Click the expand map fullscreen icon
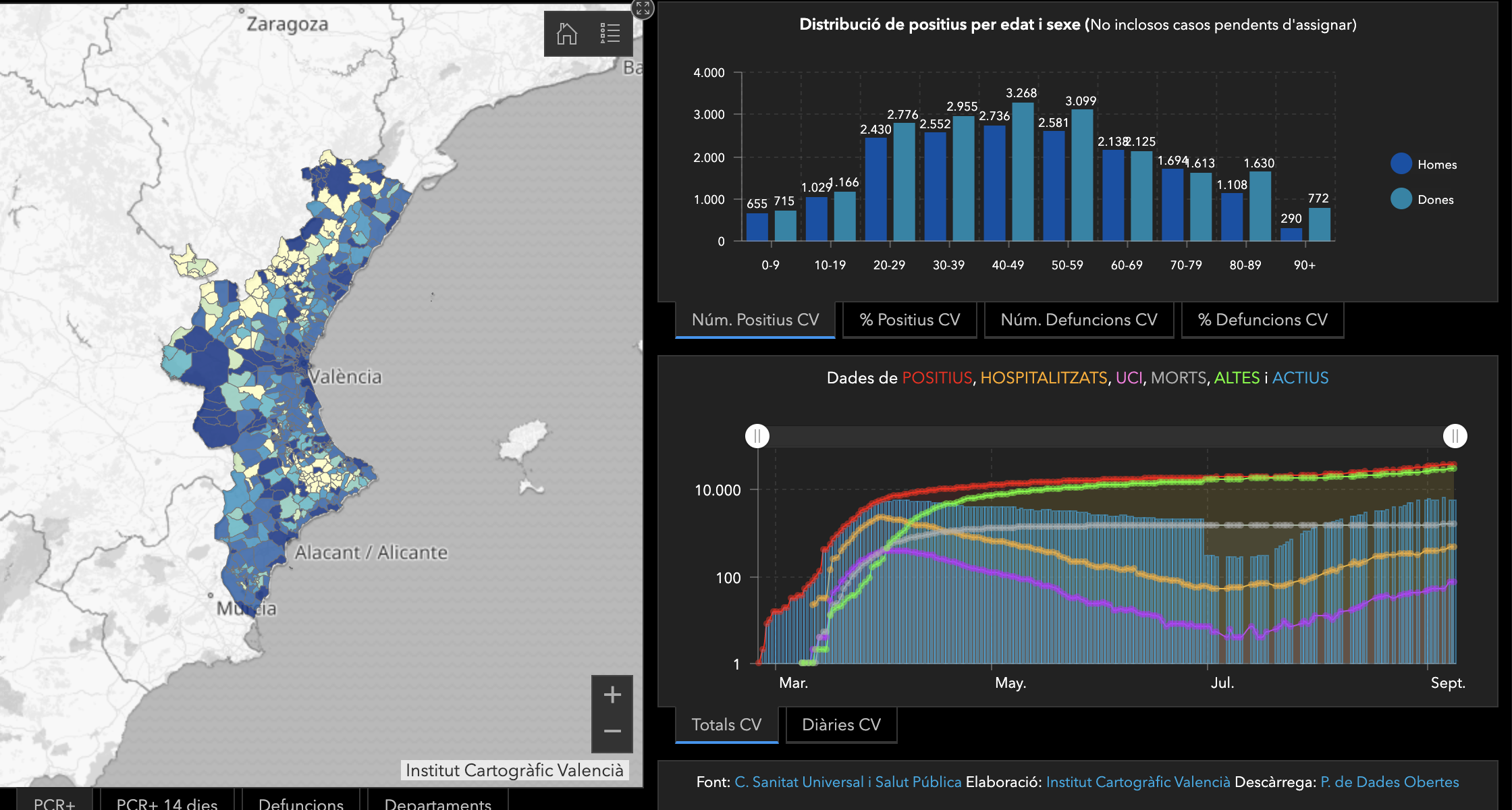 [643, 8]
